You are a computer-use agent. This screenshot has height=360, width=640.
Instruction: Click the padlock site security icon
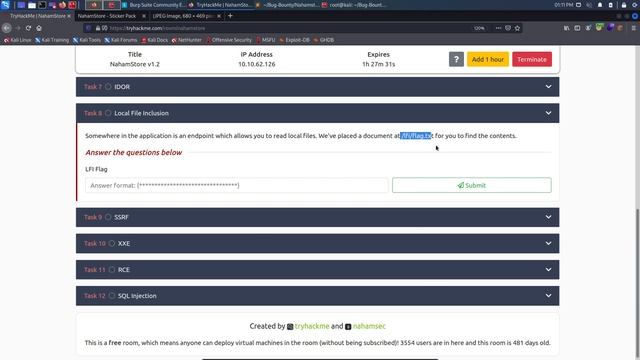(98, 28)
